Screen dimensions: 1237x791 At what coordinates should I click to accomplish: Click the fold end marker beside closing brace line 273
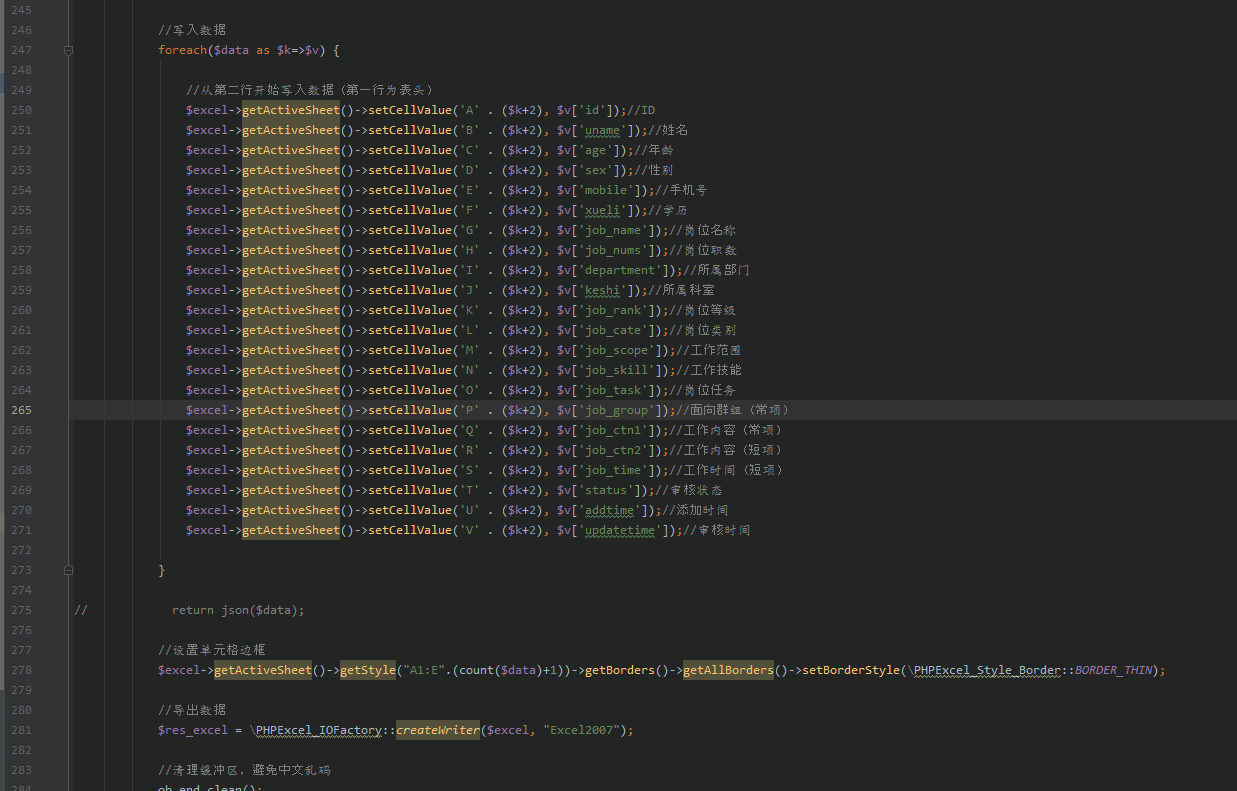click(x=68, y=569)
